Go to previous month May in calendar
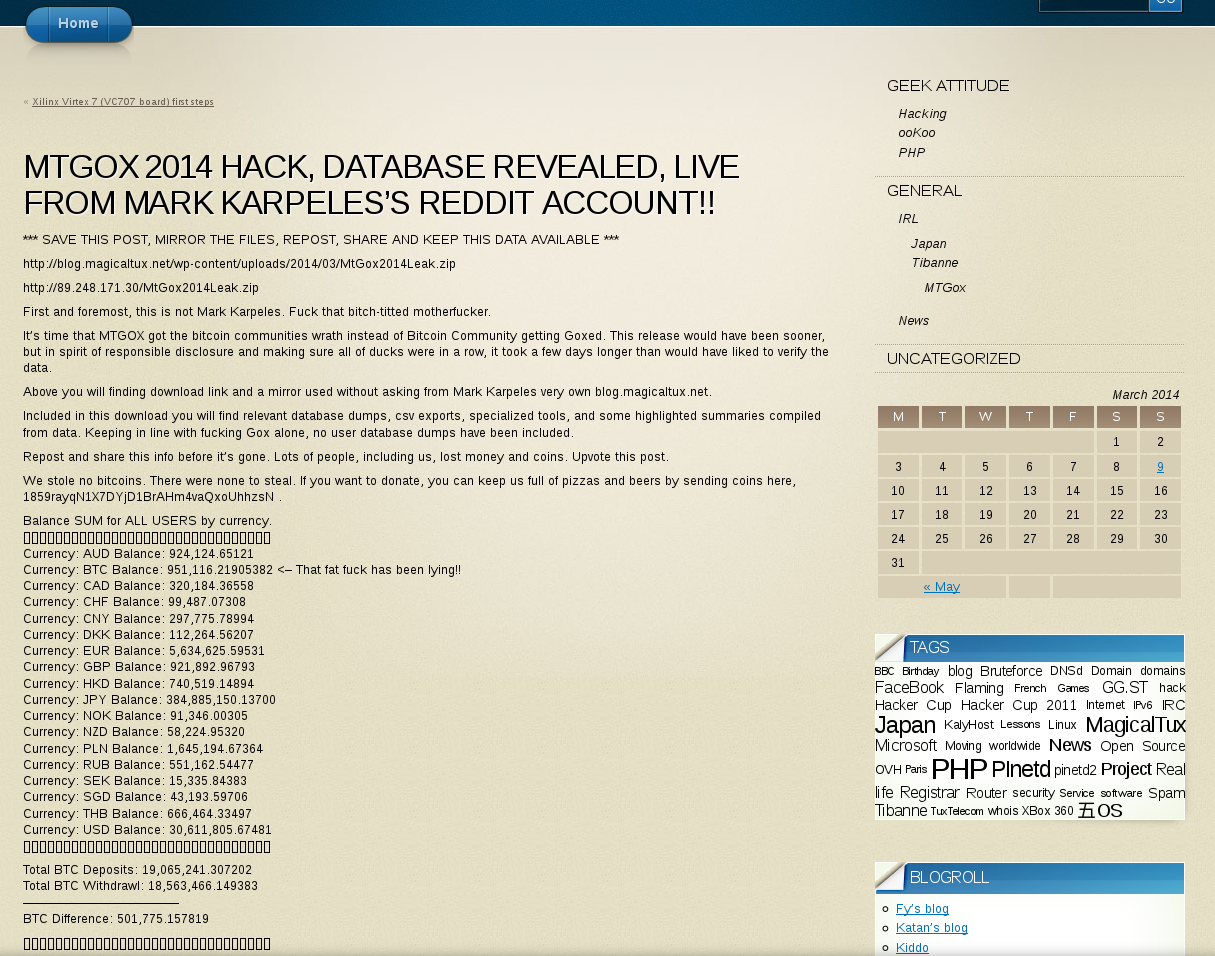 tap(941, 587)
